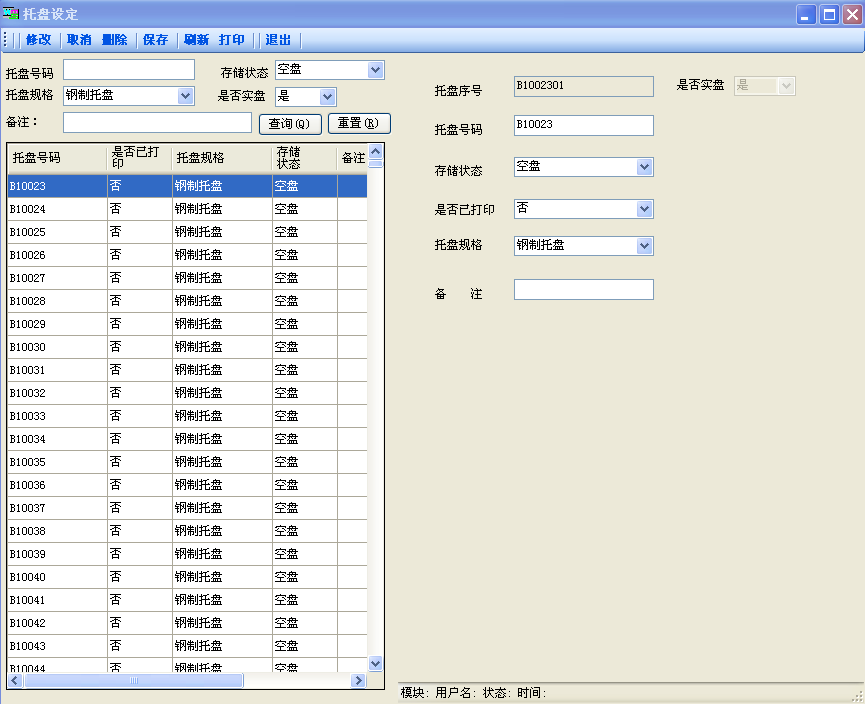Click the 托盘号码 column header
865x704 pixels.
point(57,158)
